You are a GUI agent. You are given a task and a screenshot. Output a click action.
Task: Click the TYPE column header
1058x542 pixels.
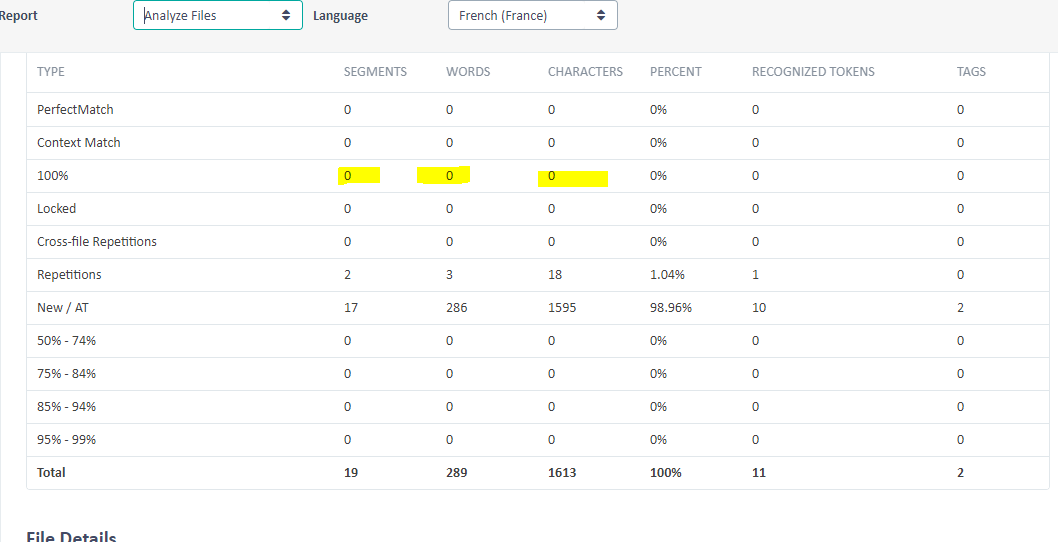pos(51,72)
